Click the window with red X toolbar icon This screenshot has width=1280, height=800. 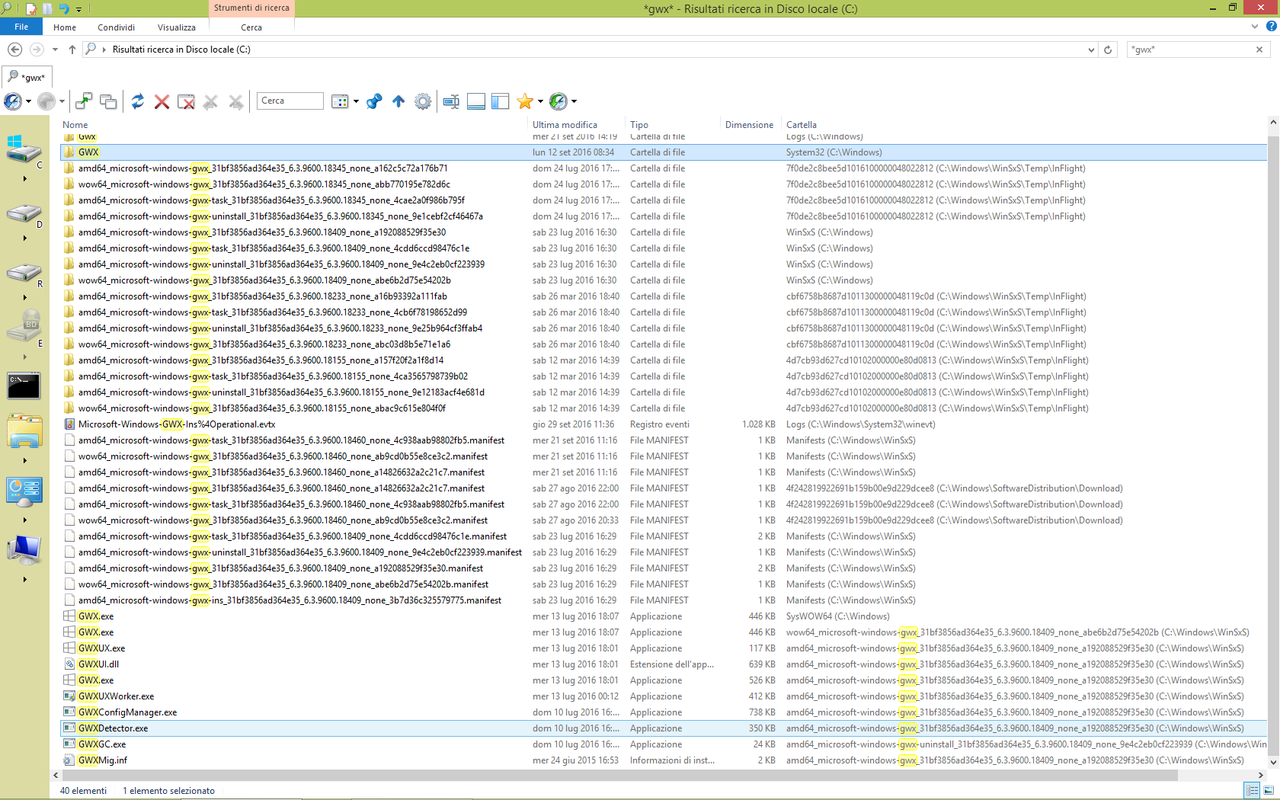[186, 101]
